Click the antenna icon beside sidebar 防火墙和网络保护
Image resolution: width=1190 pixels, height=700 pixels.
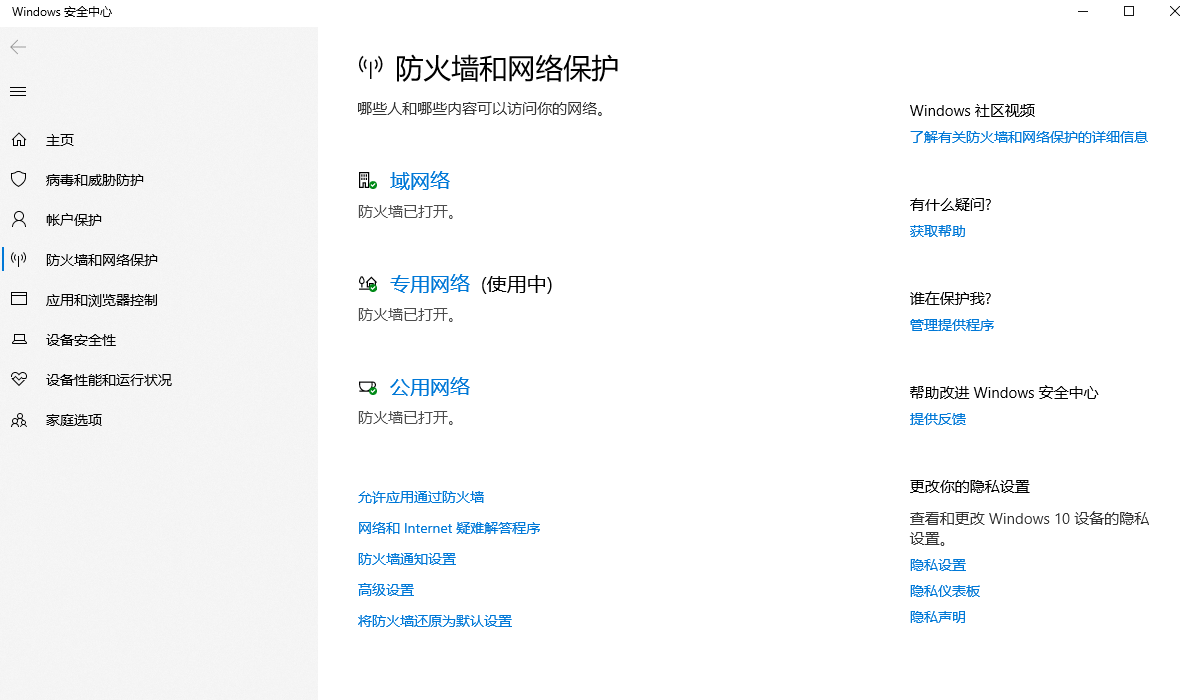19,260
